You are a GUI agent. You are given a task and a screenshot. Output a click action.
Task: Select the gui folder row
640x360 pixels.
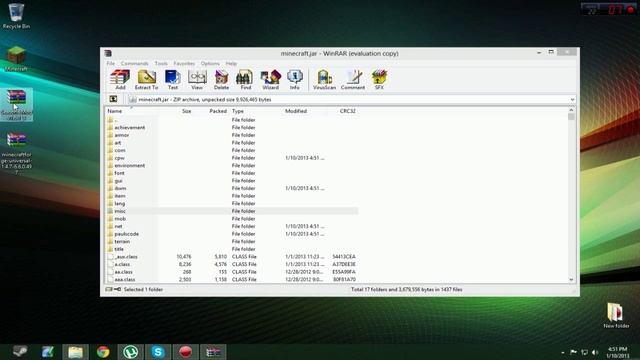pyautogui.click(x=232, y=181)
